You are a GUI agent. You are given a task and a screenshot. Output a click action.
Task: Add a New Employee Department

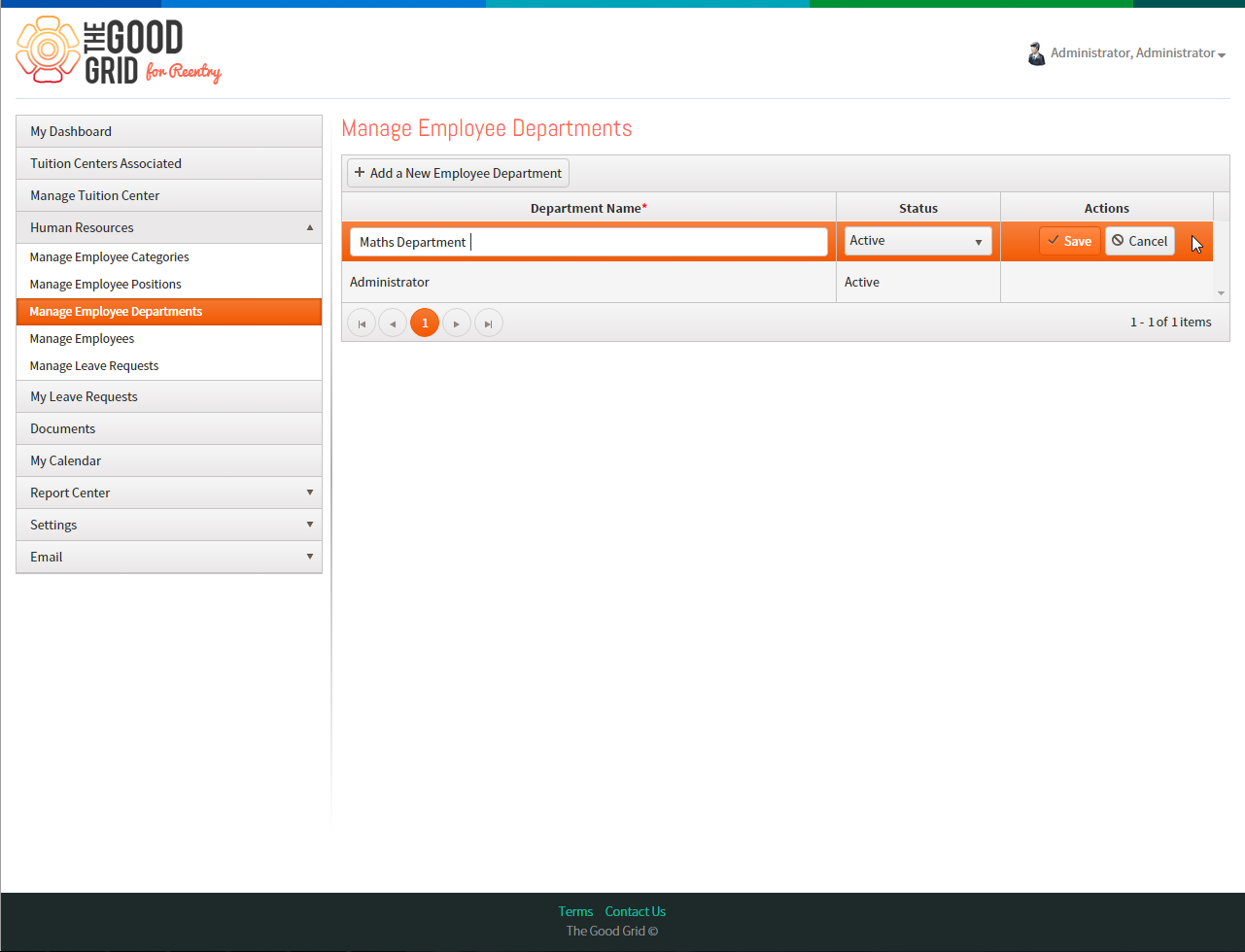[458, 173]
